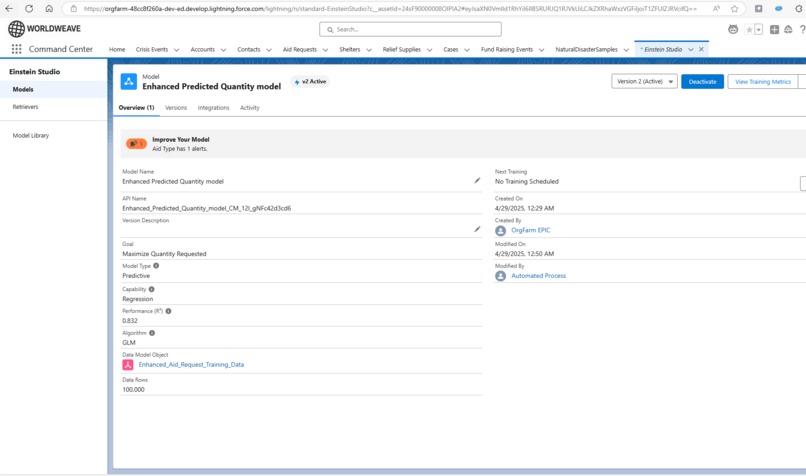The height and width of the screenshot is (476, 806).
Task: Click the 0.832 performance value
Action: (x=130, y=321)
